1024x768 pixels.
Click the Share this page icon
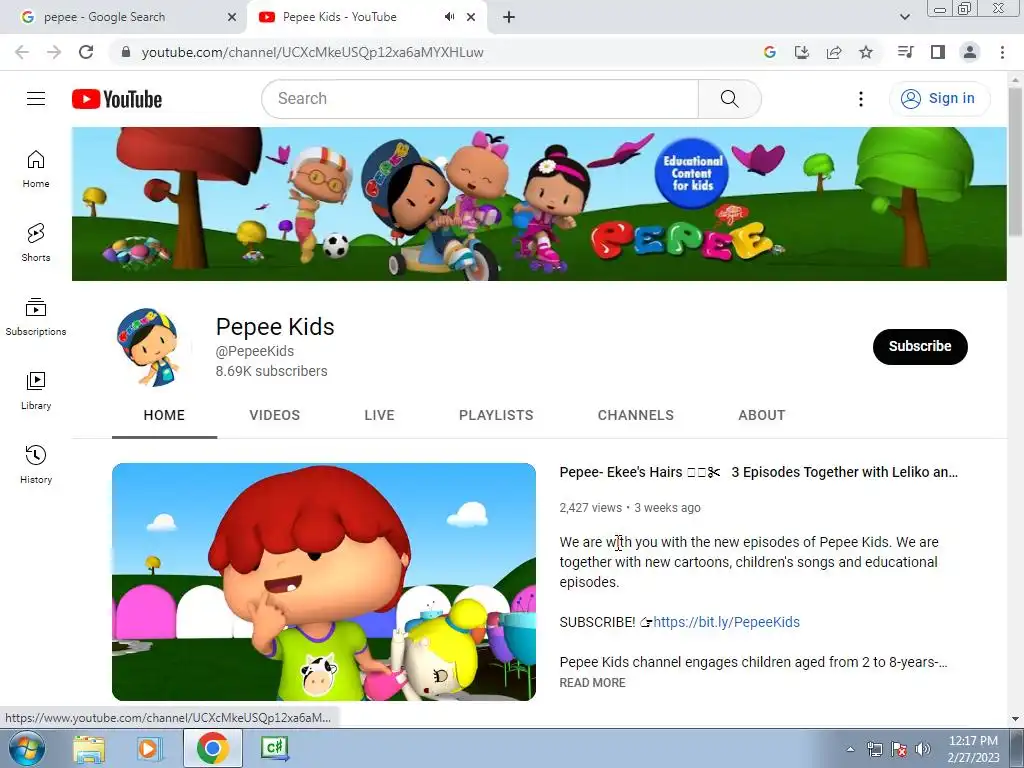pyautogui.click(x=834, y=52)
